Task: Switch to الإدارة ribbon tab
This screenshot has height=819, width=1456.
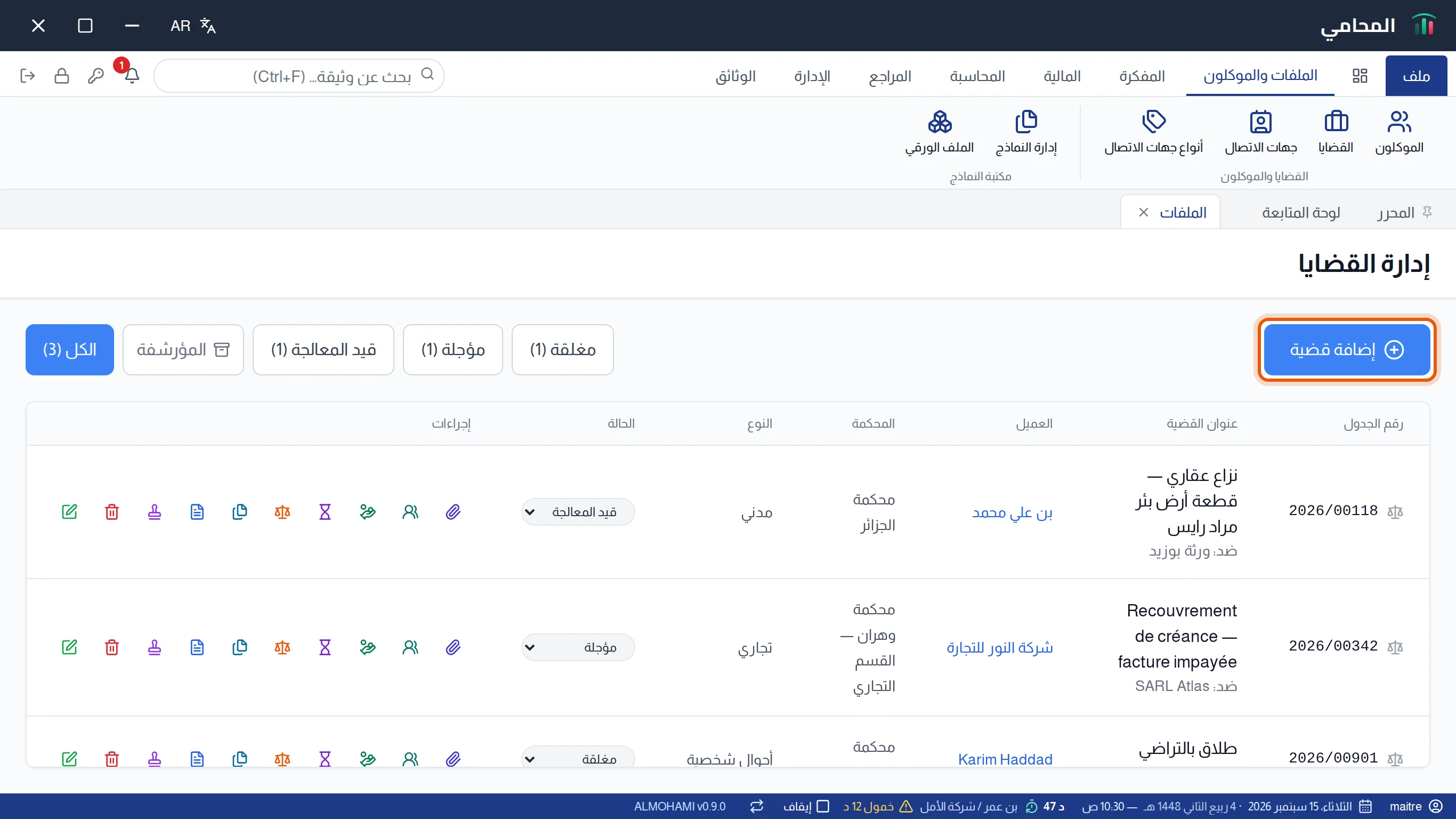Action: [812, 76]
